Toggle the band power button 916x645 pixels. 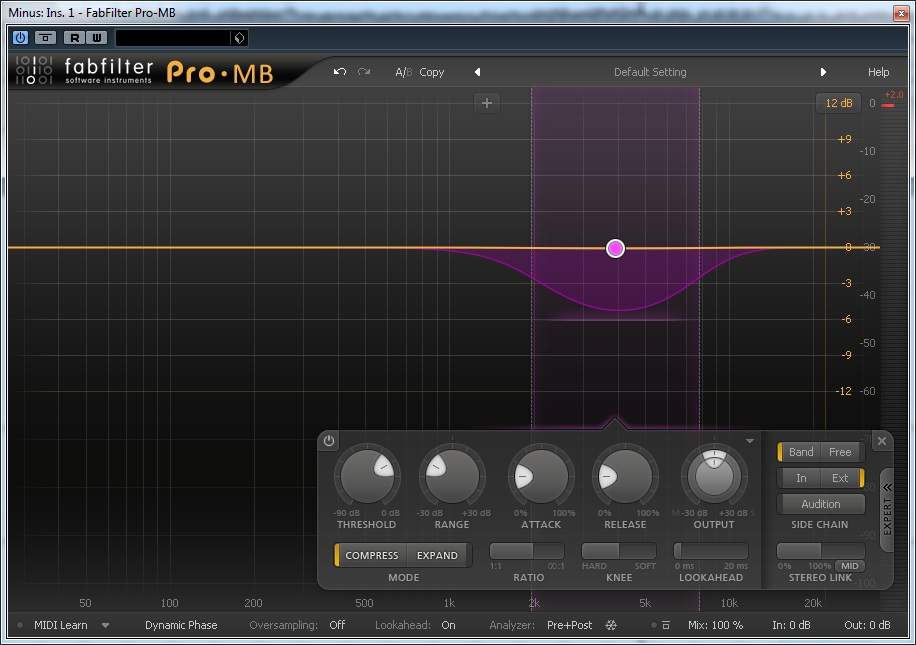(329, 440)
